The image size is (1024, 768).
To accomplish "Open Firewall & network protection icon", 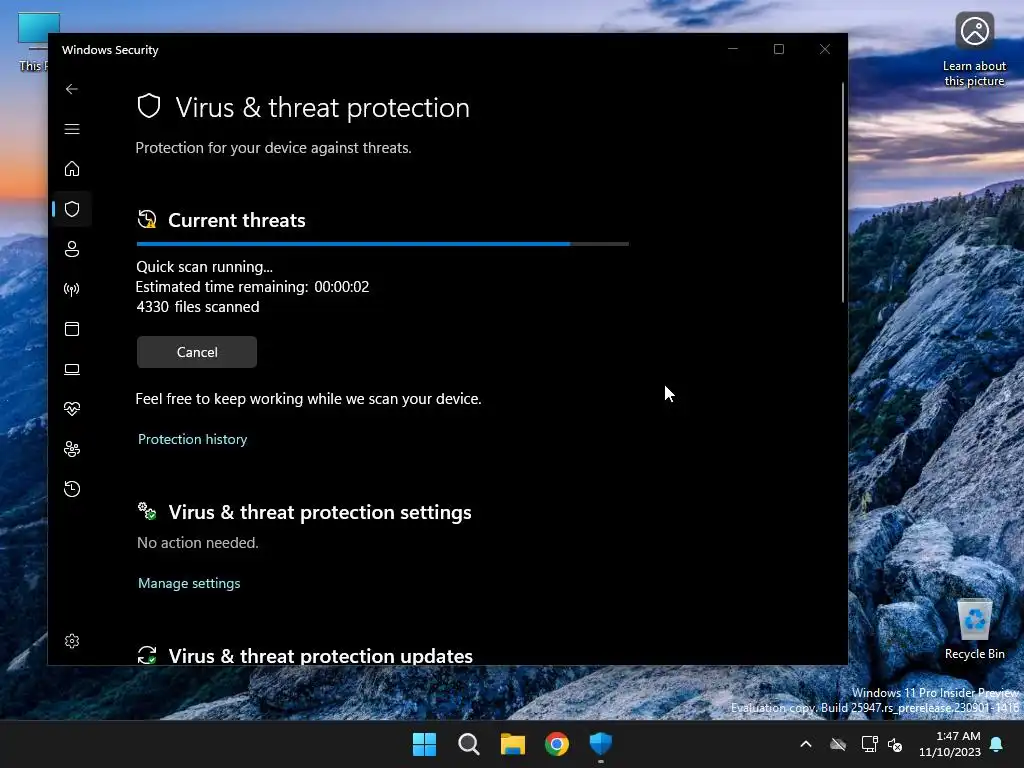I will (72, 289).
